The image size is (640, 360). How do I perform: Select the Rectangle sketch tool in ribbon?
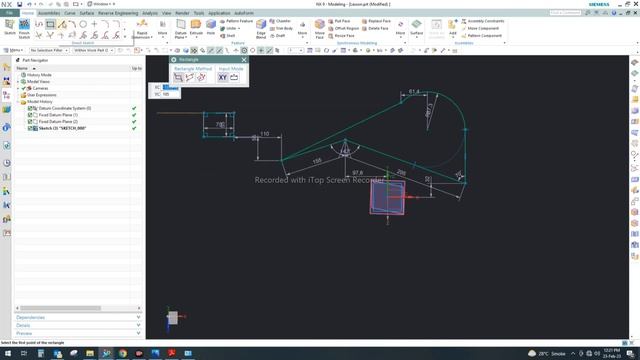50,24
